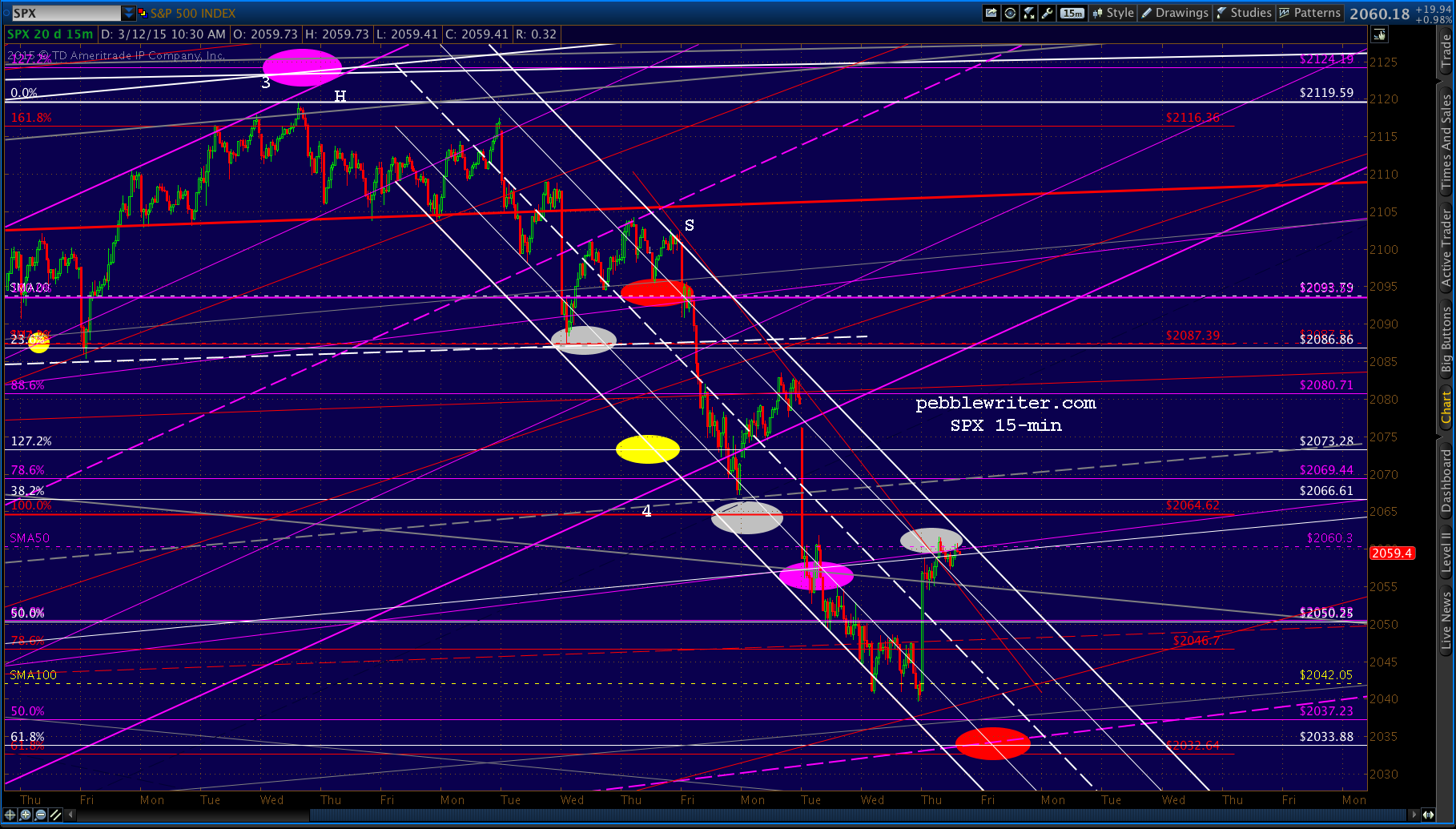Open the Patterns menu
Viewport: 1456px width, 829px height.
[x=1309, y=13]
